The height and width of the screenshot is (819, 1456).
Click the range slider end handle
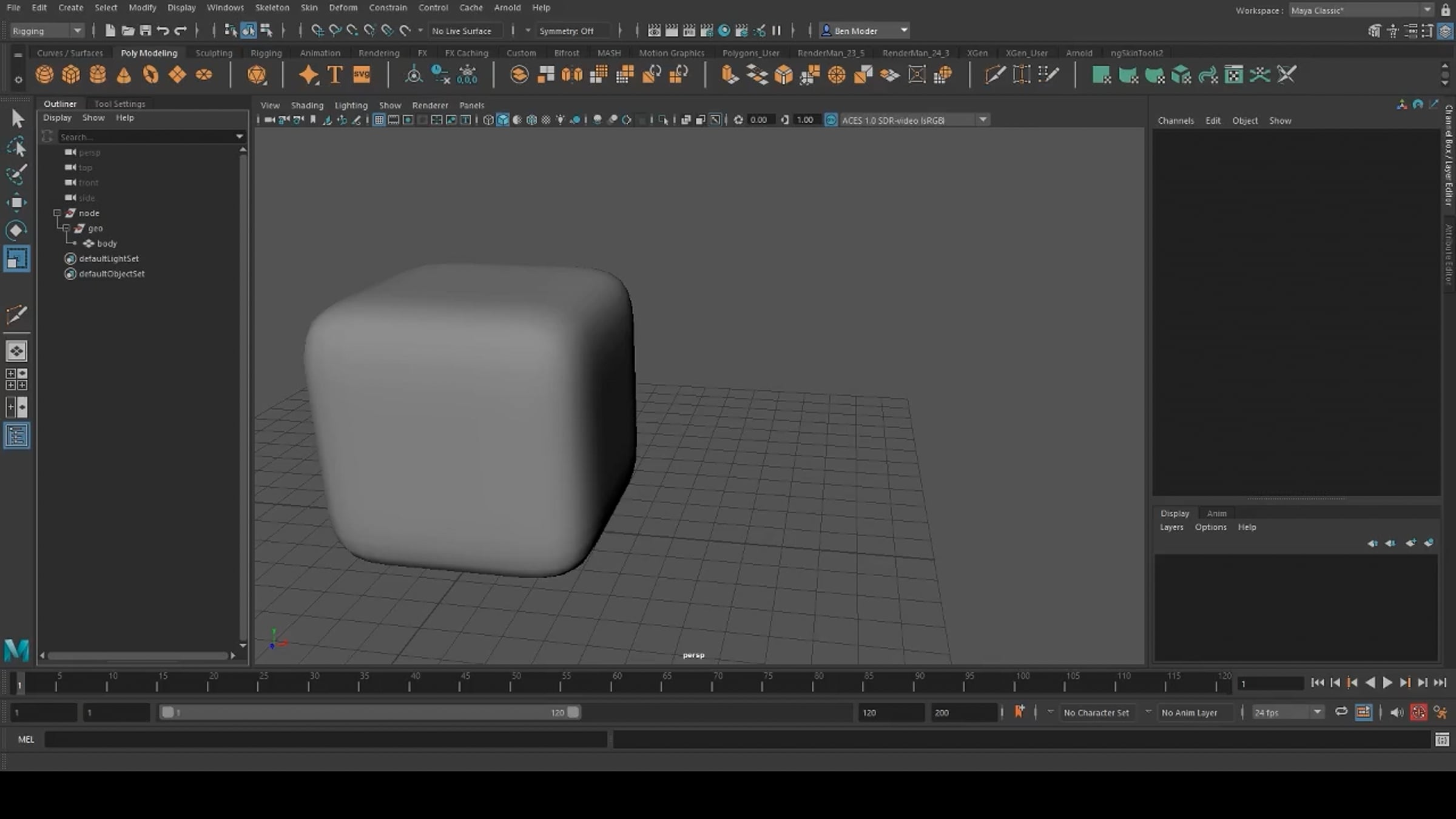click(573, 712)
